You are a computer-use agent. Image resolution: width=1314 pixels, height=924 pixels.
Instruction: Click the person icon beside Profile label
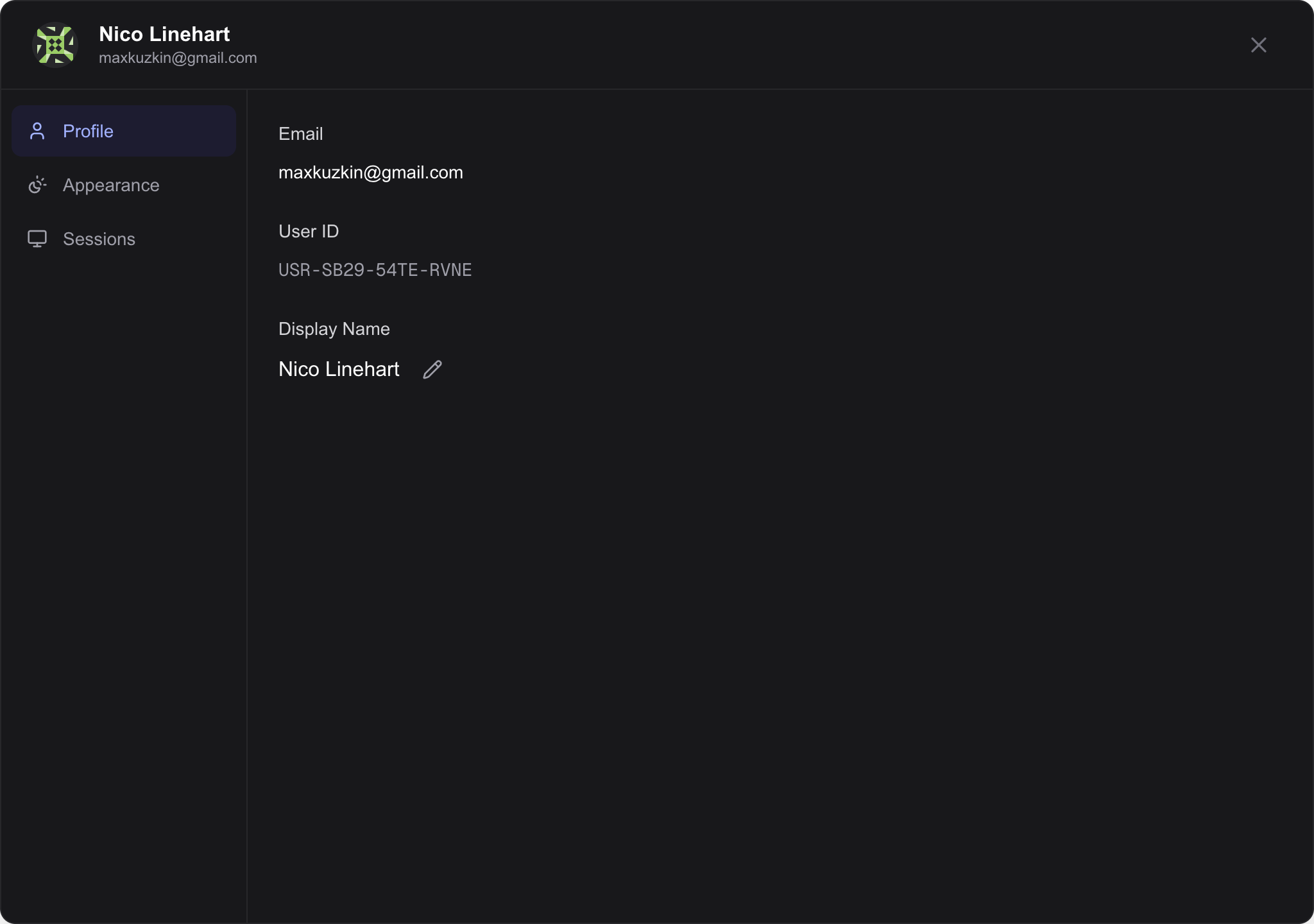(x=37, y=130)
